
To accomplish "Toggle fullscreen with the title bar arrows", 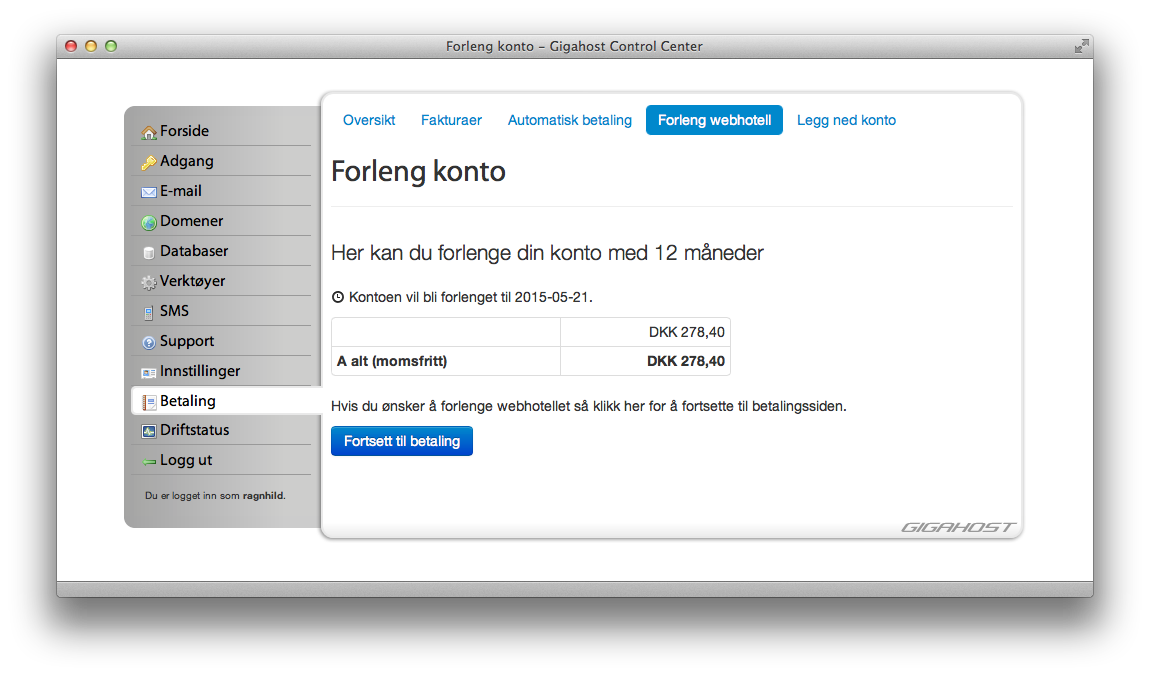I will tap(1082, 46).
